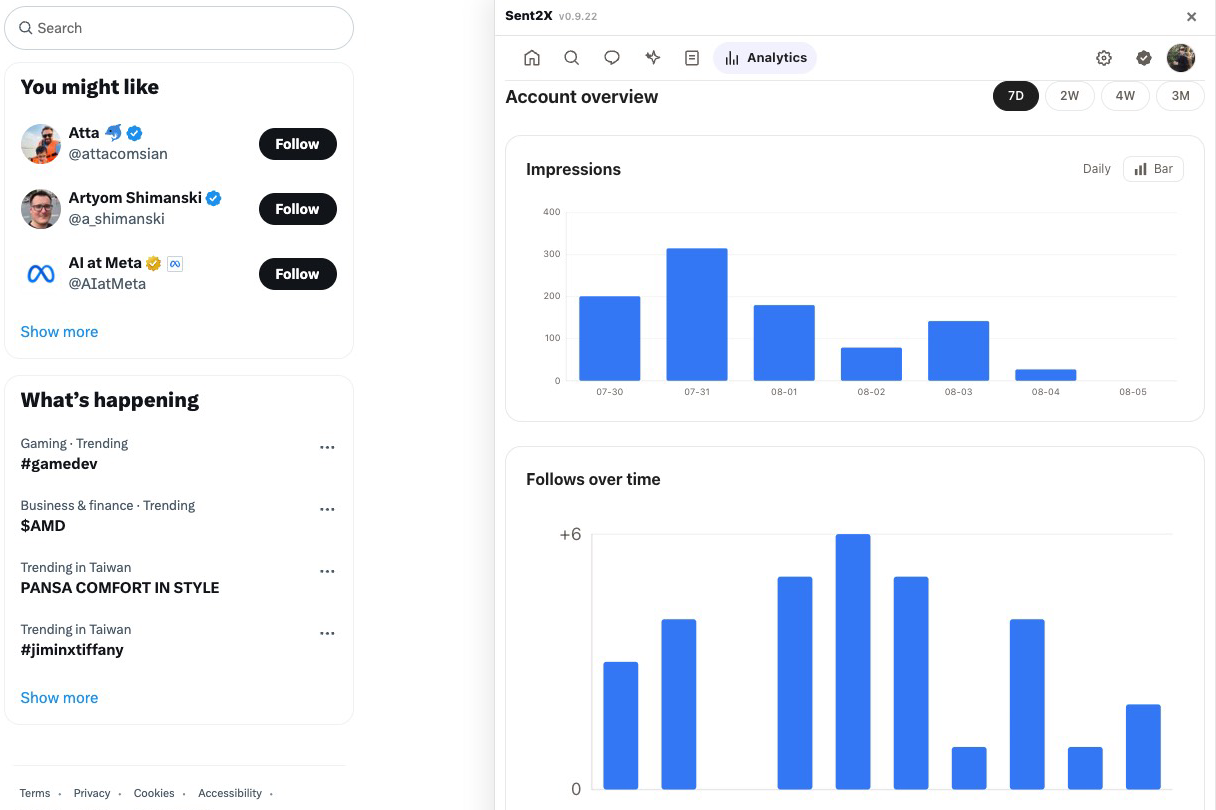1216x810 pixels.
Task: Open the Sent2X notes document tab
Action: click(692, 58)
